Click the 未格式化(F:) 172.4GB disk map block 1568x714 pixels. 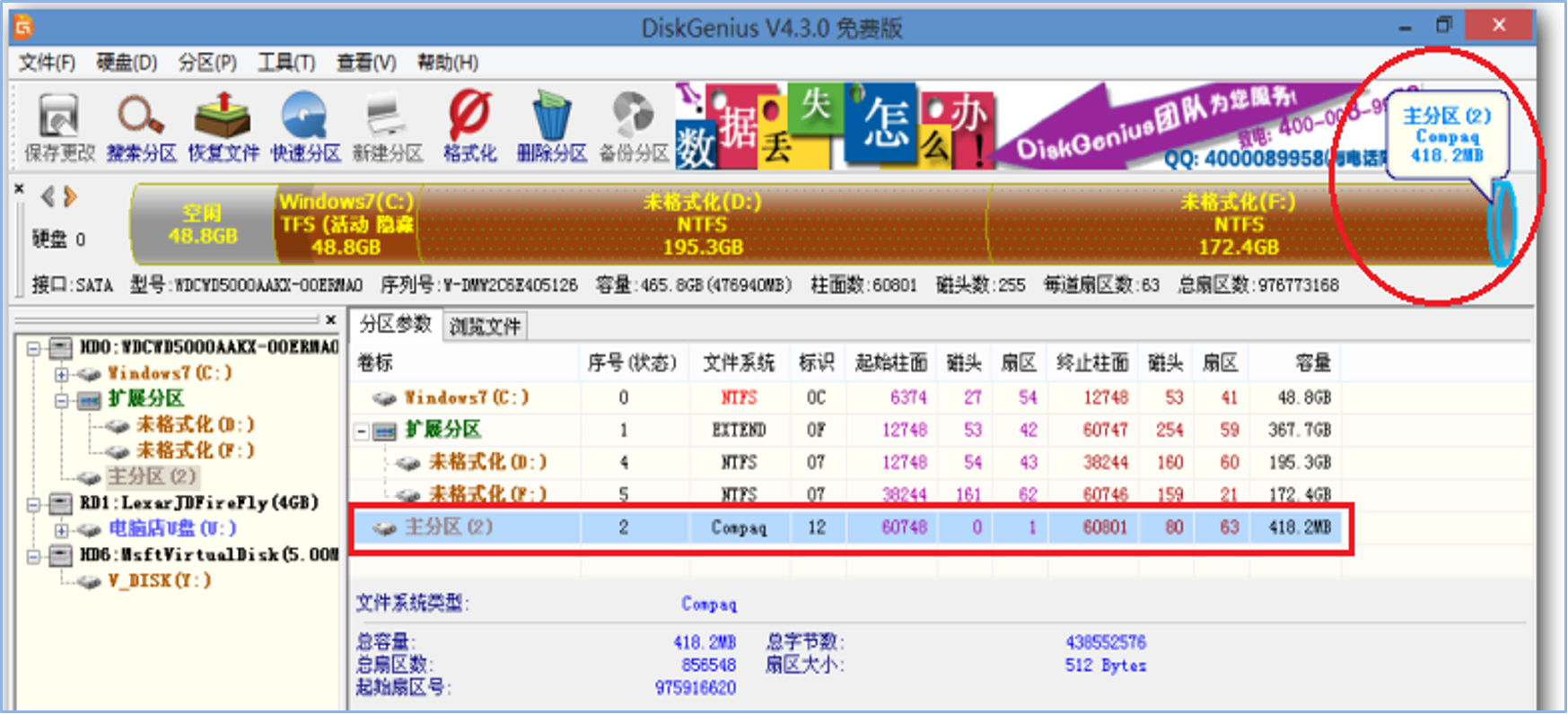coord(1238,224)
